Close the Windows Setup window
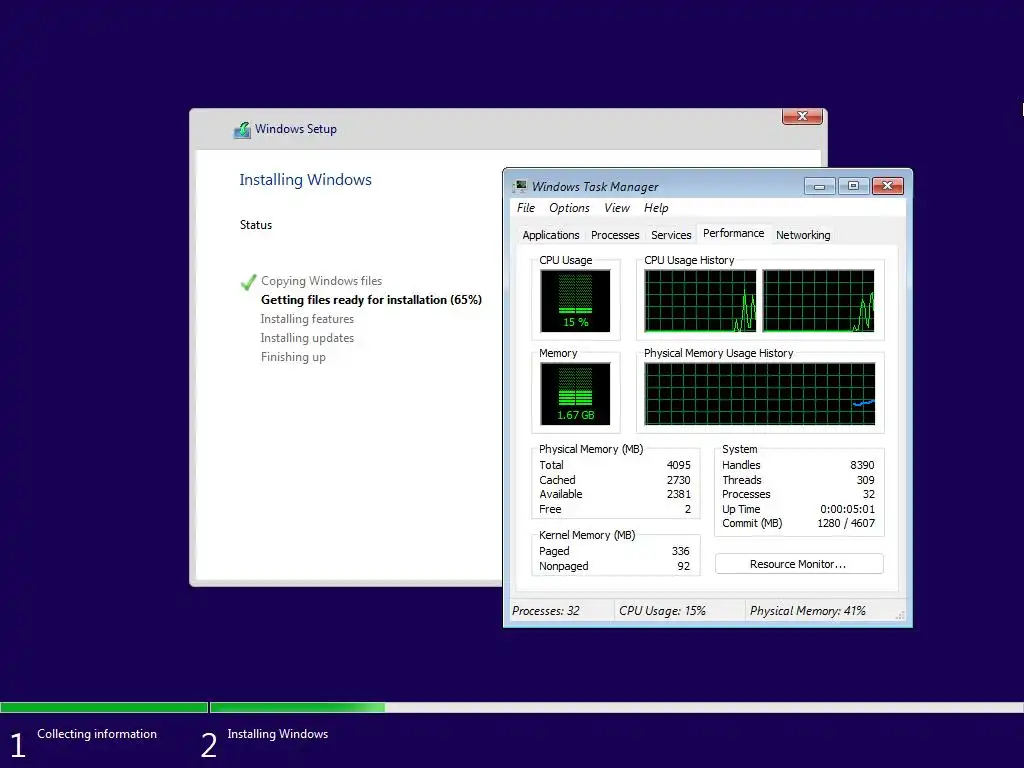 click(802, 116)
